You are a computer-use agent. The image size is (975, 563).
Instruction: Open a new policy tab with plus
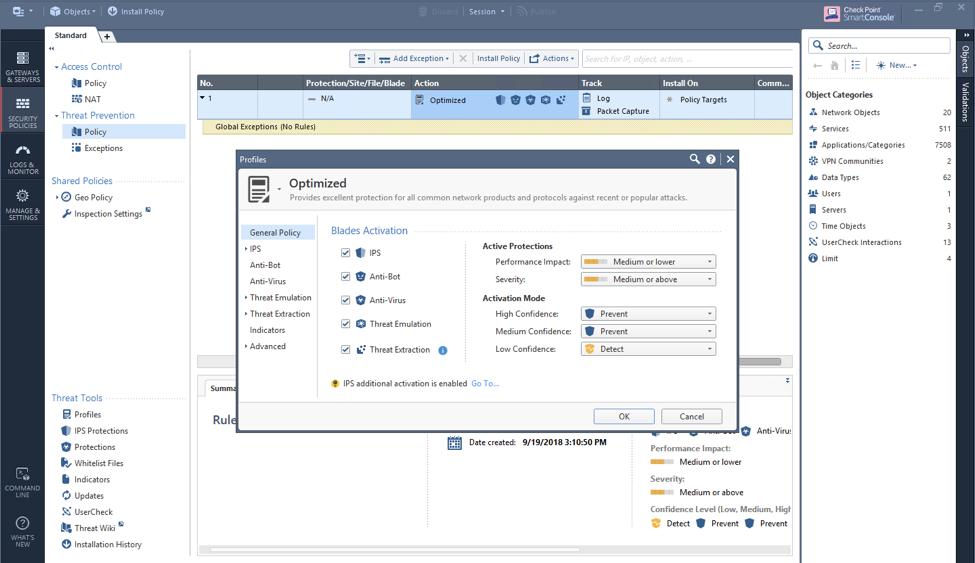[x=107, y=37]
